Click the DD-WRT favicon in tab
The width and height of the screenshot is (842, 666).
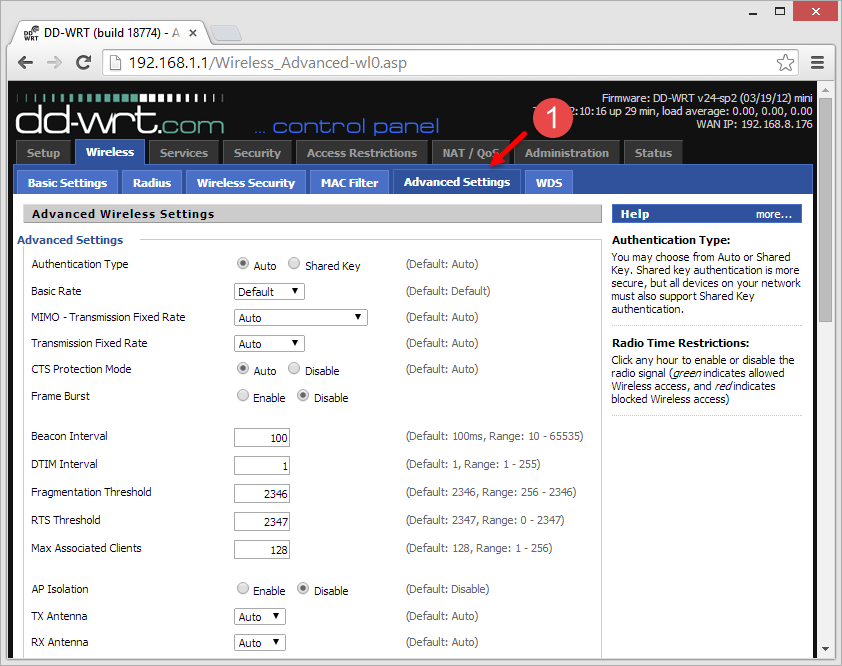32,33
